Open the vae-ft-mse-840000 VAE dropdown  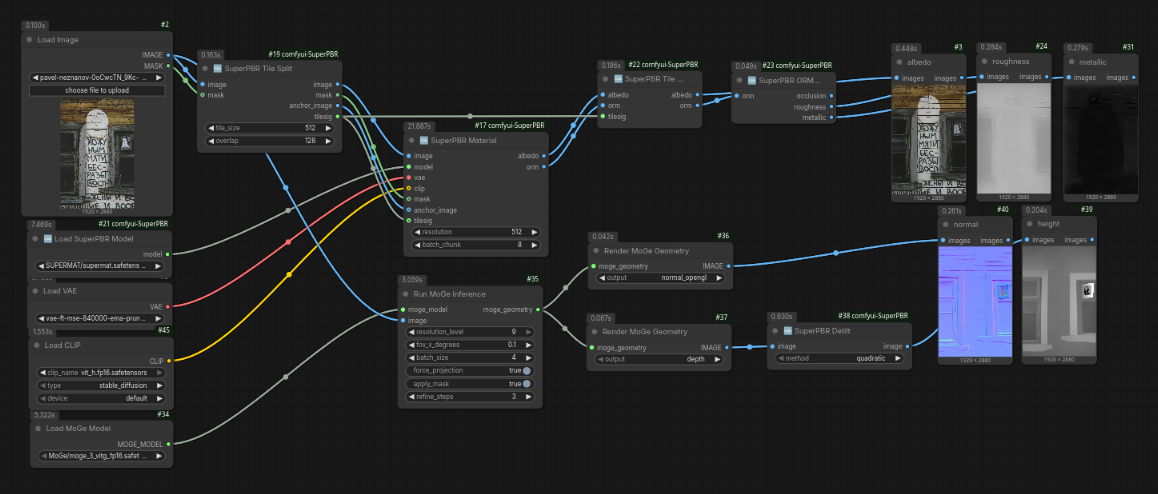[x=101, y=318]
